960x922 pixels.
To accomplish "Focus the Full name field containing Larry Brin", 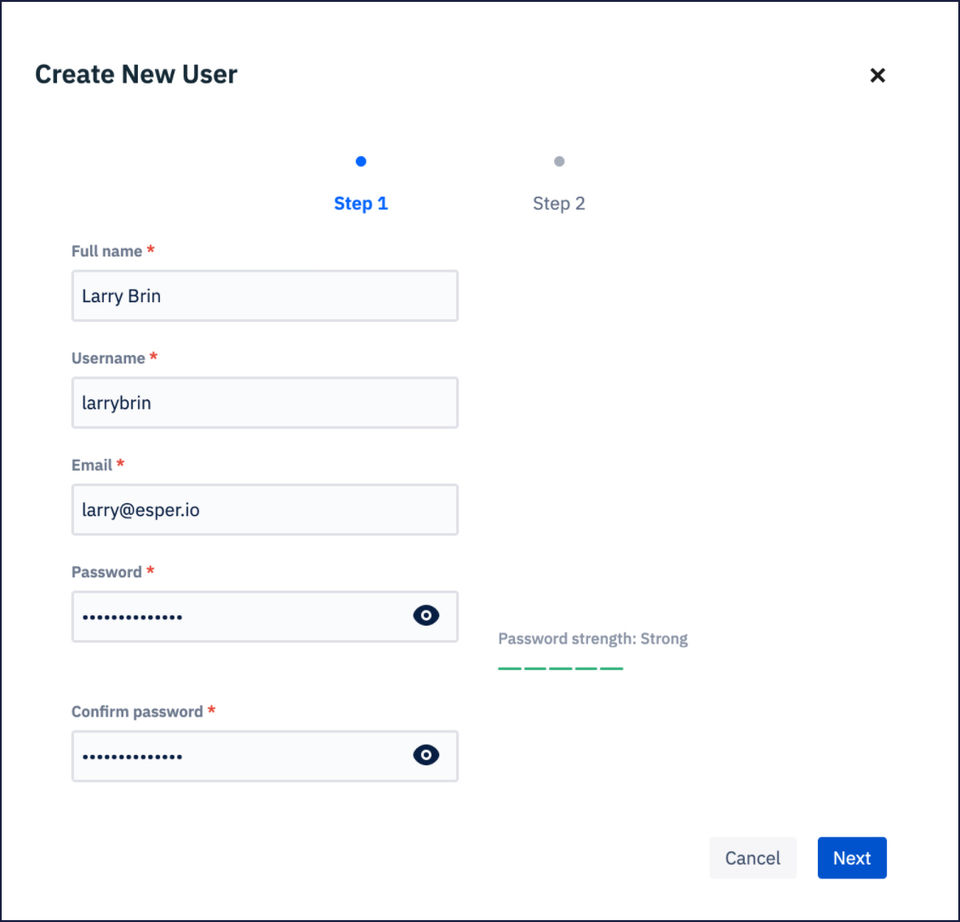I will click(x=264, y=296).
